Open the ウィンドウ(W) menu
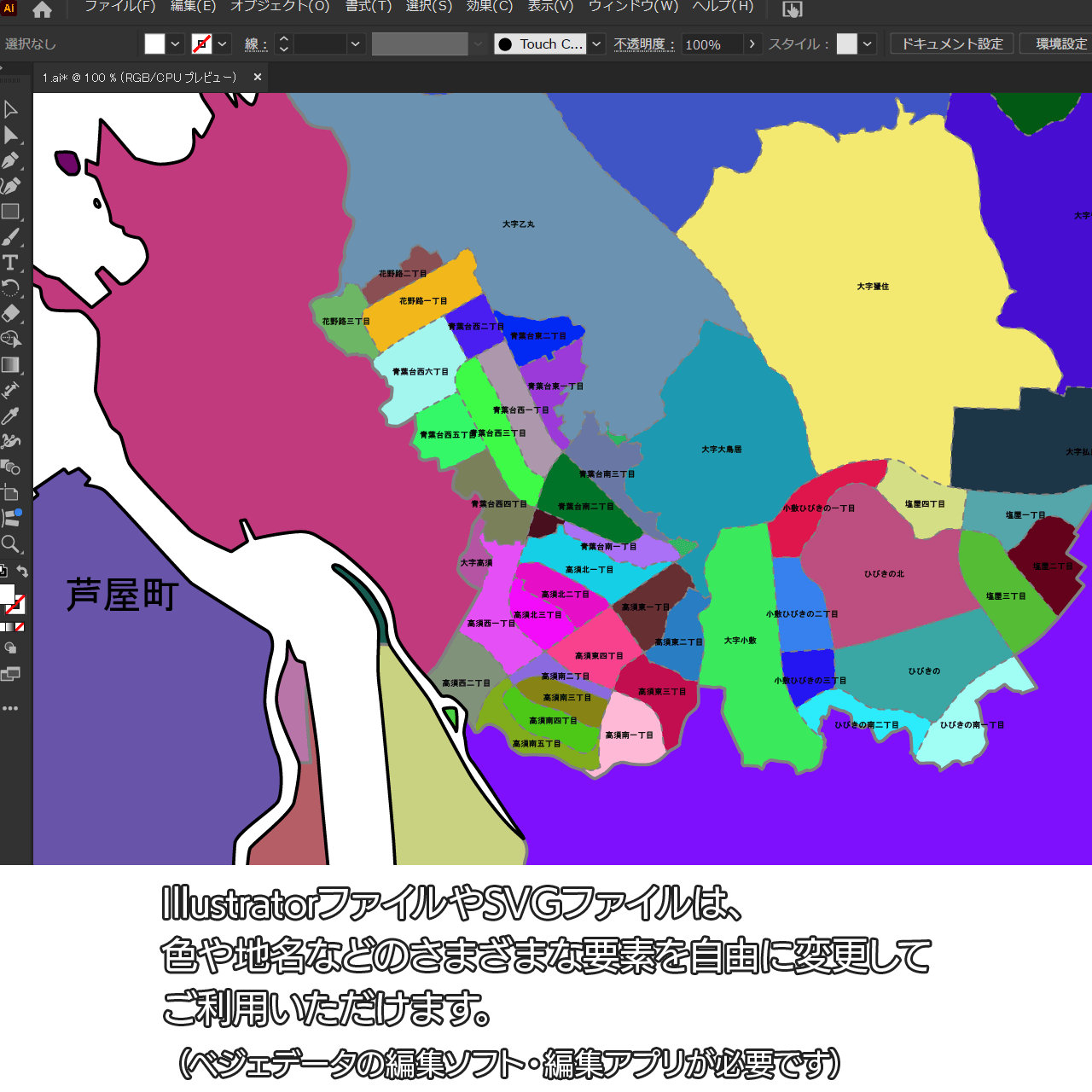1092x1092 pixels. [633, 7]
